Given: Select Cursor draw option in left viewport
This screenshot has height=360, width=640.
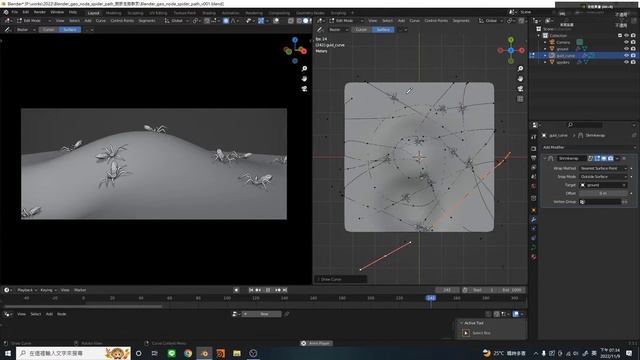Looking at the screenshot, I should point(49,29).
